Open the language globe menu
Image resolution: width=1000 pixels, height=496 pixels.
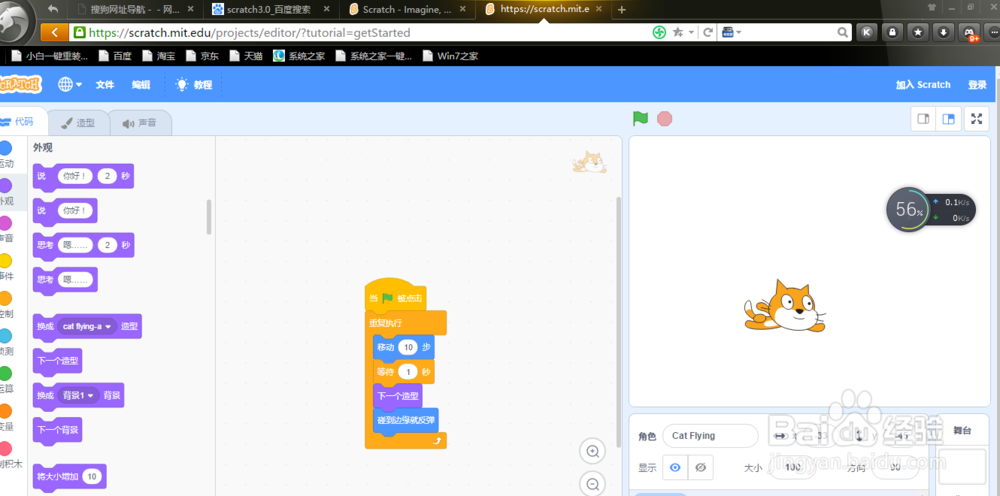pyautogui.click(x=70, y=84)
